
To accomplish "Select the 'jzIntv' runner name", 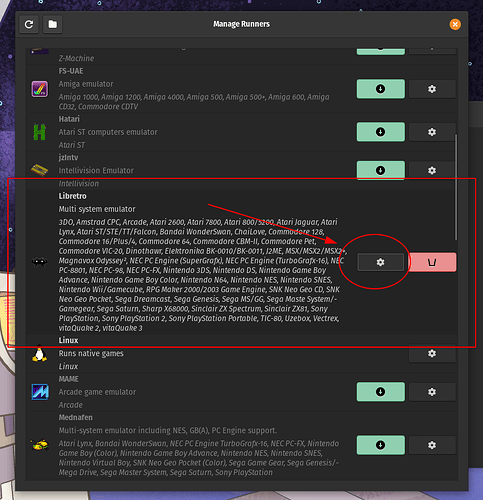I will pos(68,158).
